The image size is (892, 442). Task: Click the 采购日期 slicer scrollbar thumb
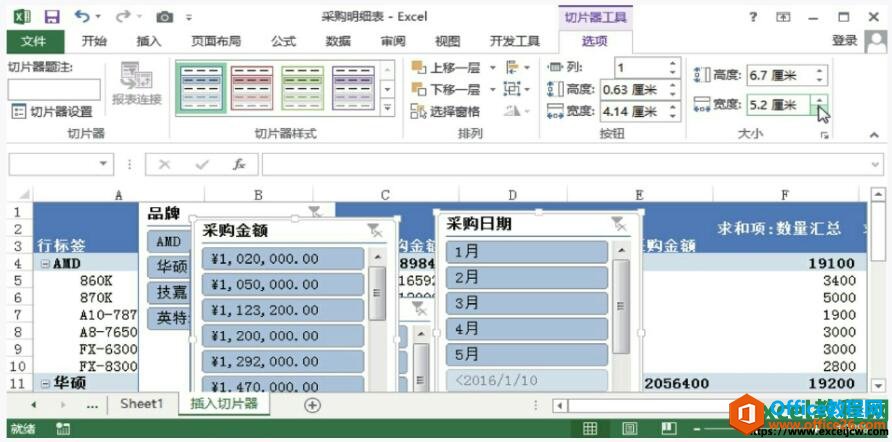click(621, 306)
